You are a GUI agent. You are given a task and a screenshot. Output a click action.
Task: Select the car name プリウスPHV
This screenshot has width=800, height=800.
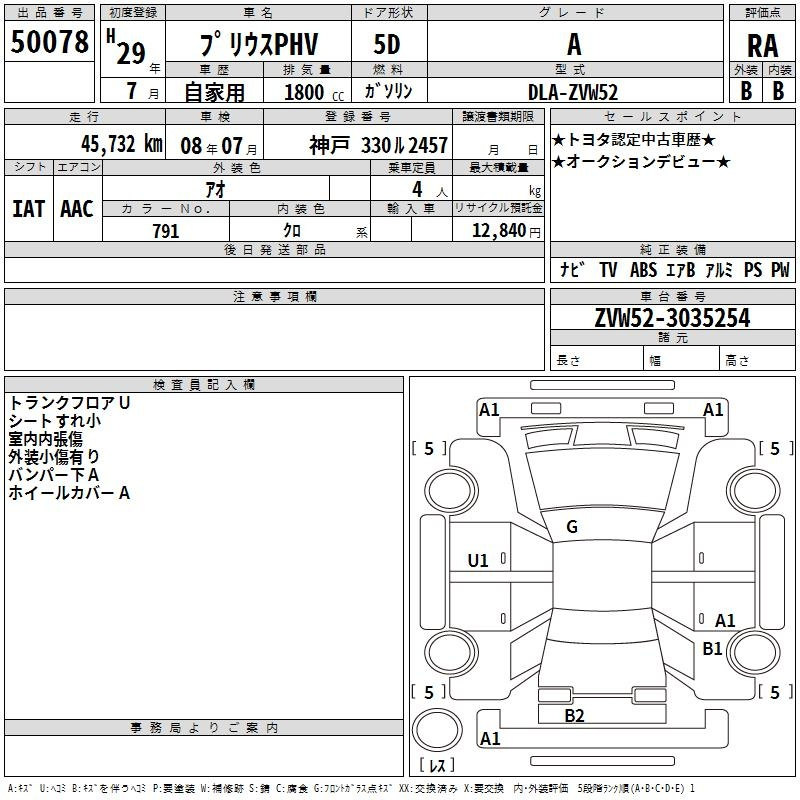(x=259, y=44)
